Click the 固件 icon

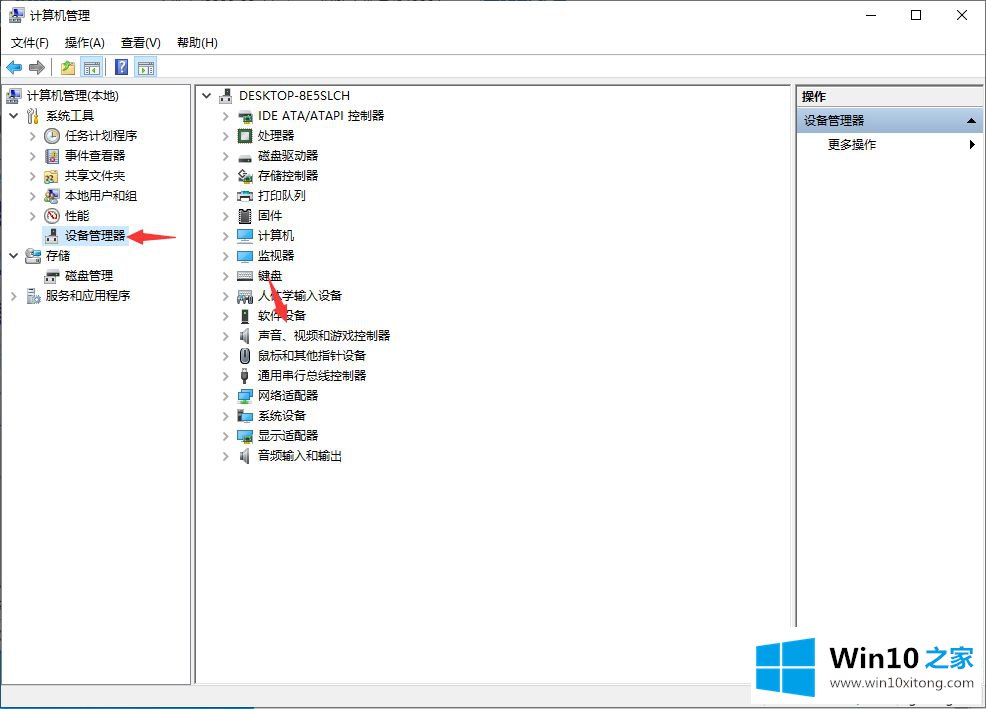click(x=245, y=216)
